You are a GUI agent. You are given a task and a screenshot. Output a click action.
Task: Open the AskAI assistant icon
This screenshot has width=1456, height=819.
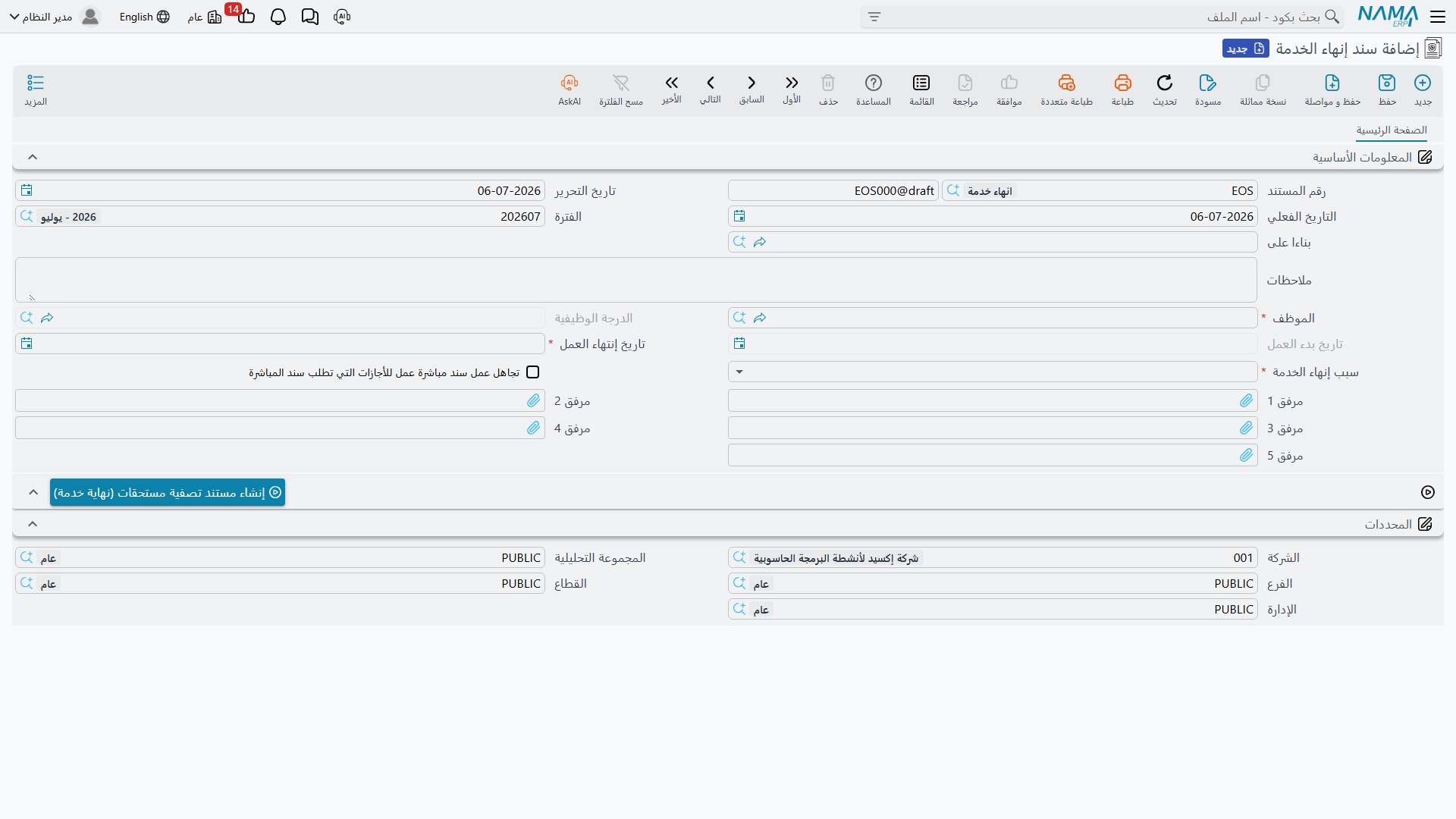570,83
